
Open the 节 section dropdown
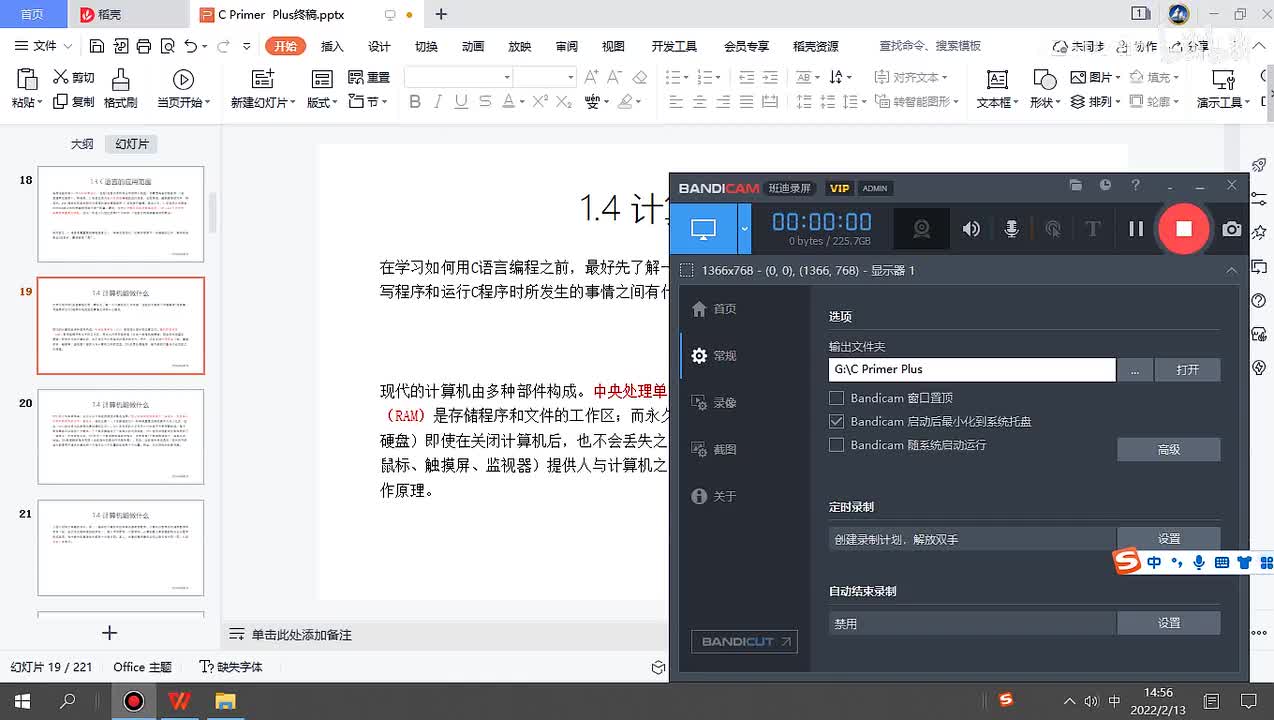point(369,101)
